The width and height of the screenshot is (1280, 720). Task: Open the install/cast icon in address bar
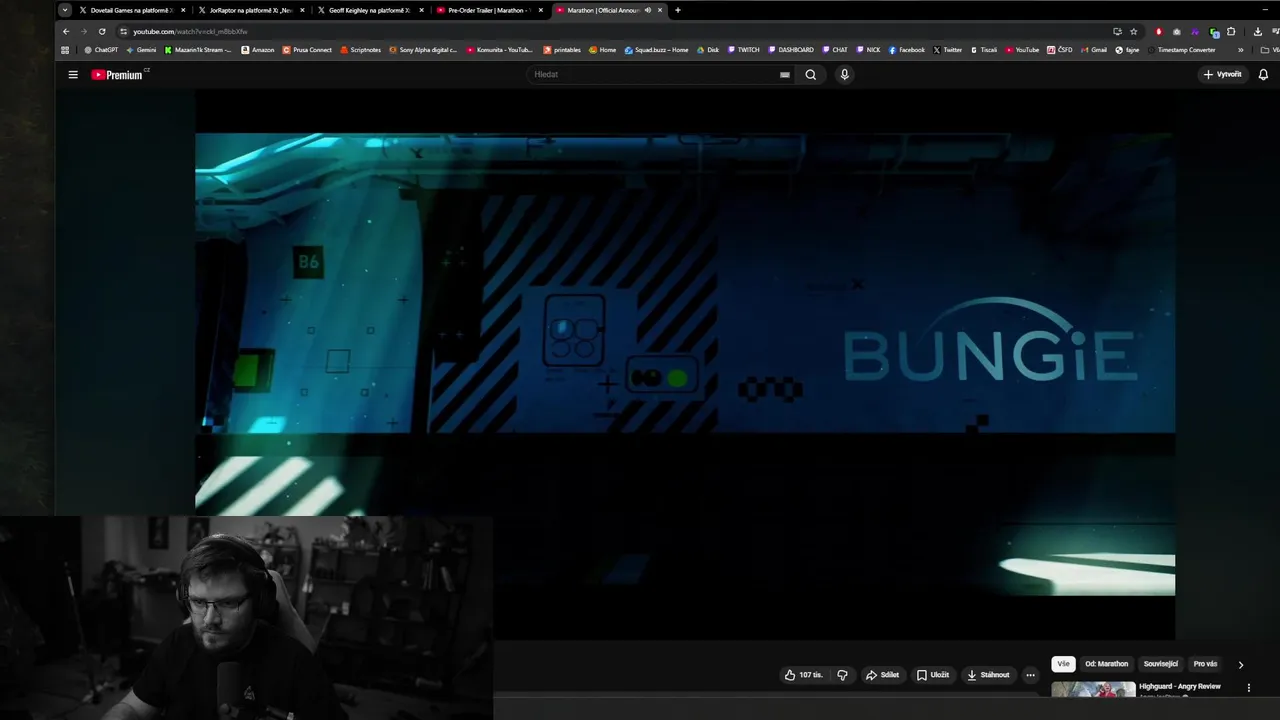(1117, 32)
